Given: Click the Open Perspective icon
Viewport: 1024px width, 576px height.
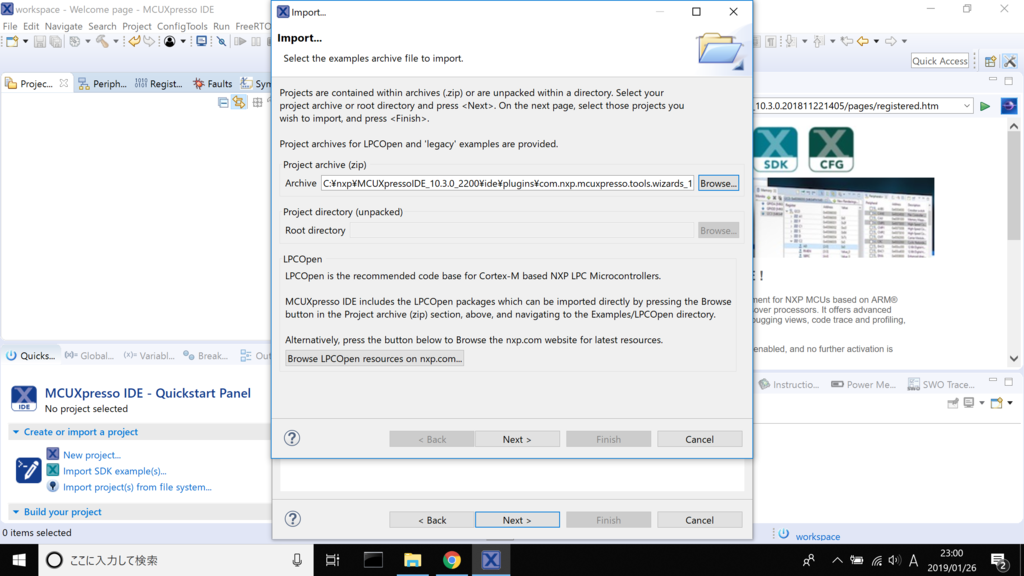Looking at the screenshot, I should pos(990,61).
